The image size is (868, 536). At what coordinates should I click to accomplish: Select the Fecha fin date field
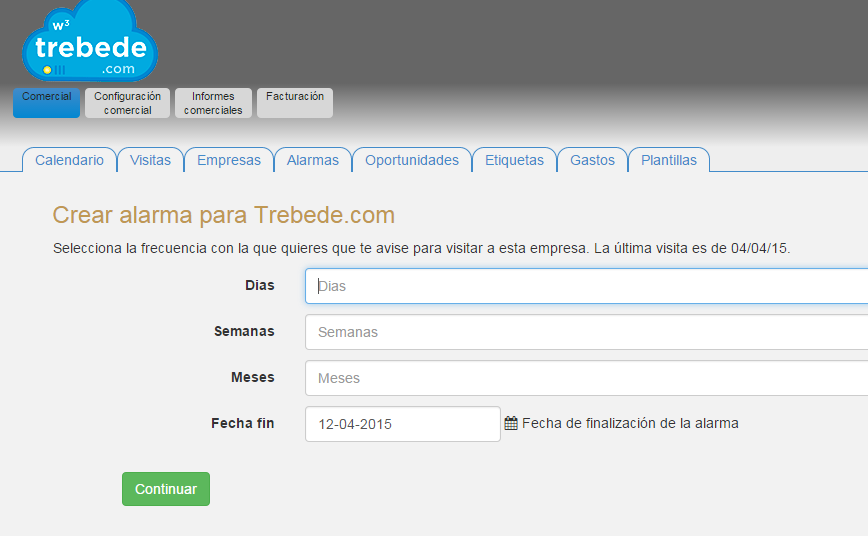[402, 424]
